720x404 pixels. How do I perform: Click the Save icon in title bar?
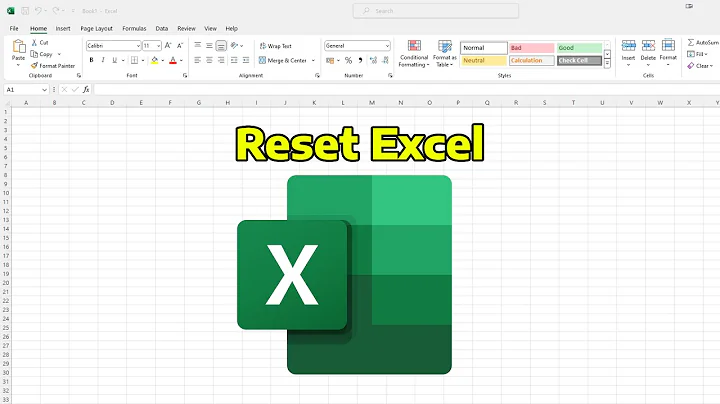pos(25,11)
